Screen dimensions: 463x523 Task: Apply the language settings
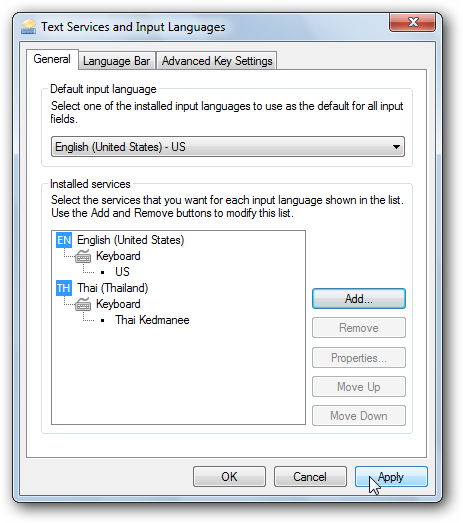click(391, 477)
